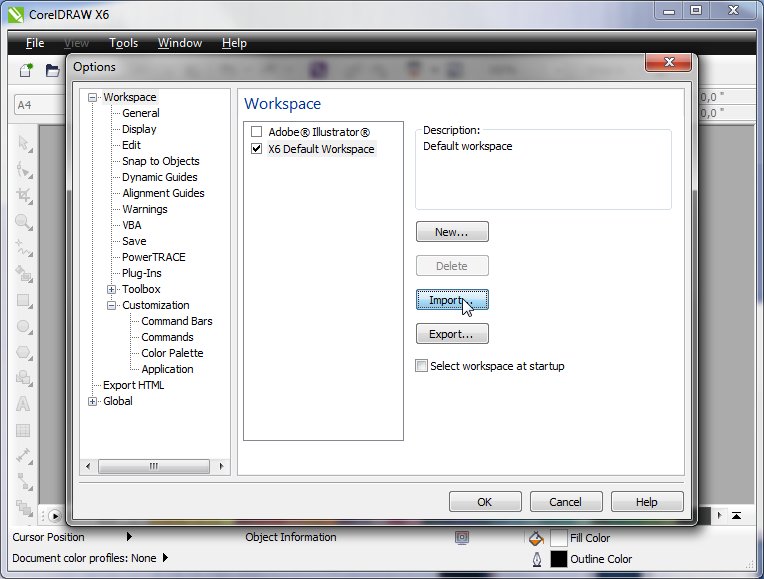764x579 pixels.
Task: Select Alignment Guides in the tree
Action: [163, 193]
